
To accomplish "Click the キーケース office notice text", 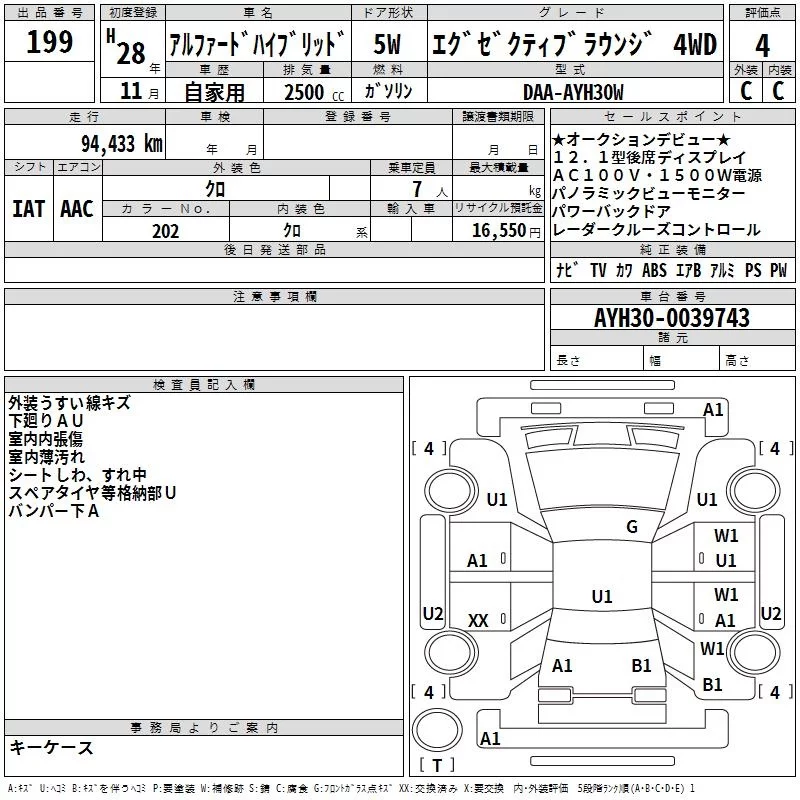I will click(51, 748).
